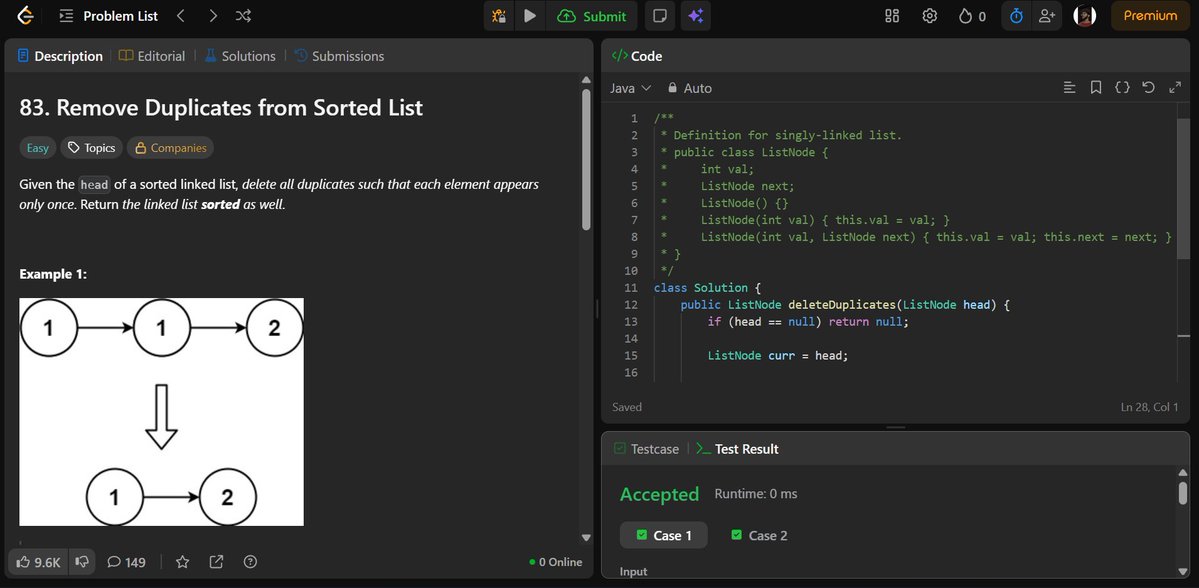Select Case 2 in the test results
1199x588 pixels.
(x=759, y=535)
